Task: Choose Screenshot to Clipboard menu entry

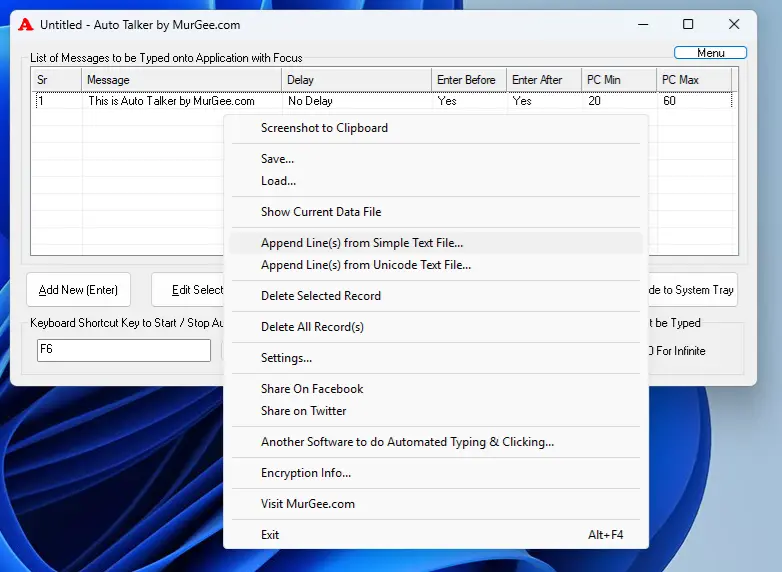Action: pyautogui.click(x=436, y=128)
